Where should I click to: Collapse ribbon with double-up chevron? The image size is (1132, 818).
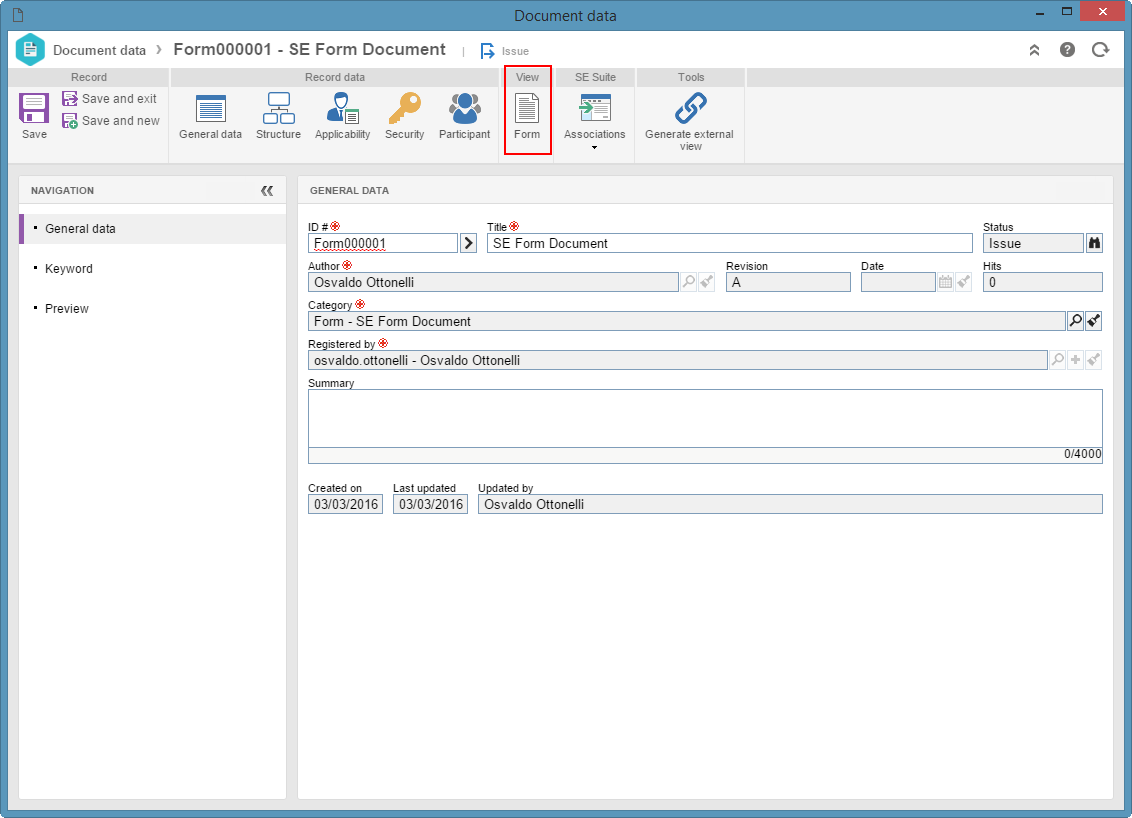[x=1035, y=50]
